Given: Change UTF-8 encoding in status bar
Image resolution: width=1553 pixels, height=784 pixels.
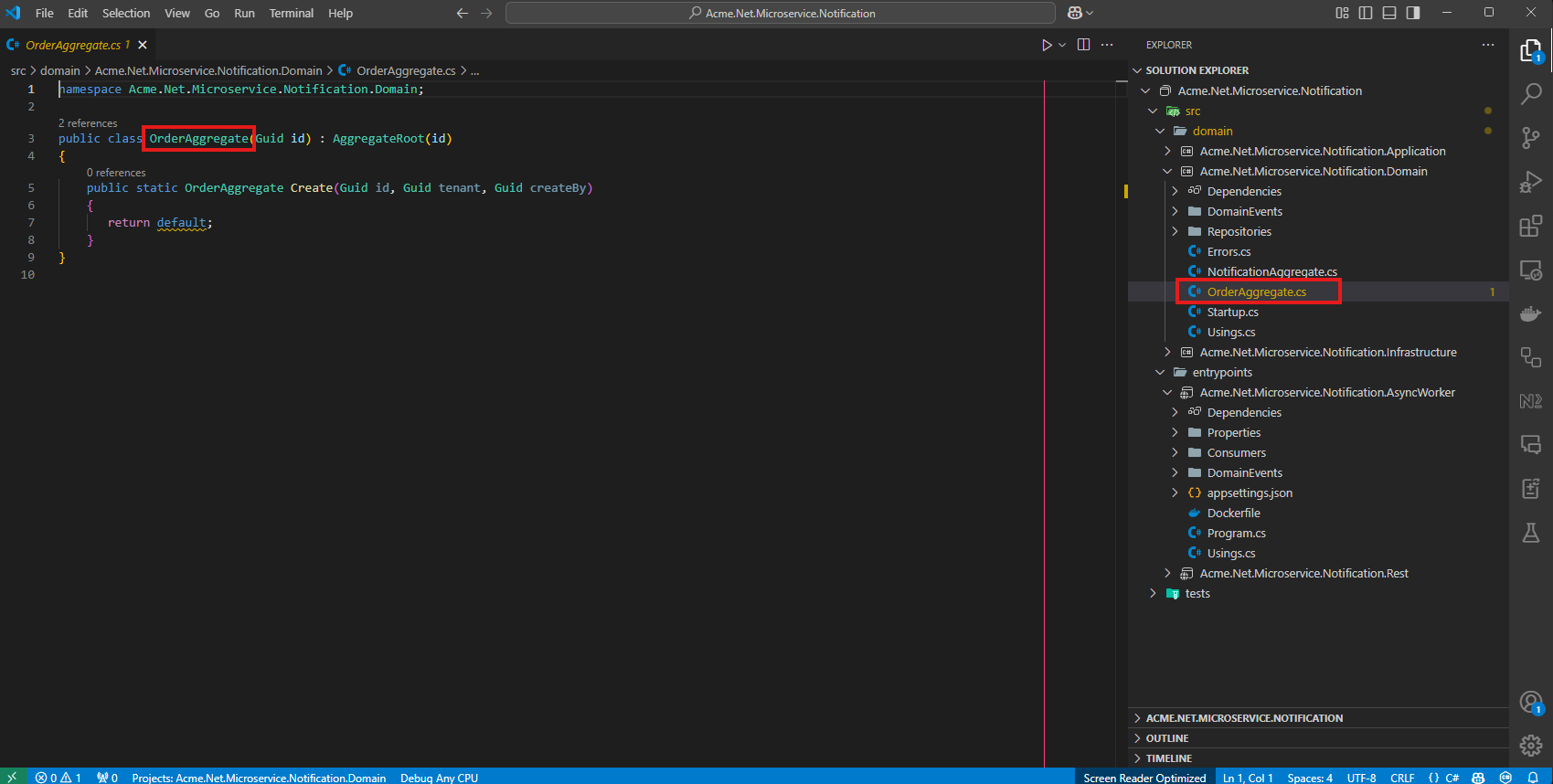Looking at the screenshot, I should pyautogui.click(x=1361, y=778).
